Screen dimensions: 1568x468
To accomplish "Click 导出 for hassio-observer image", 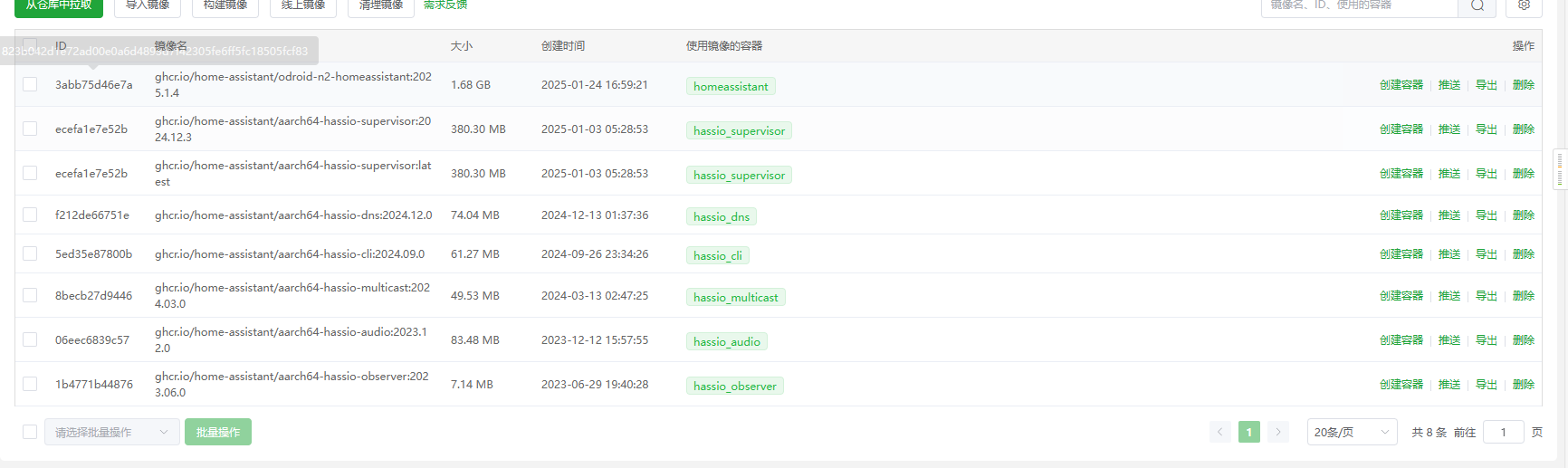I will [x=1487, y=384].
